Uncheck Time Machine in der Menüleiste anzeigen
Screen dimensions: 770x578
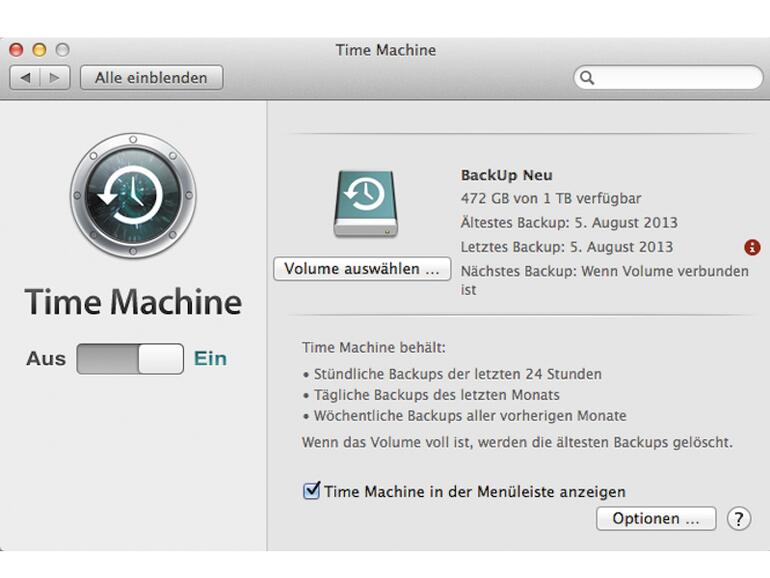pos(311,491)
